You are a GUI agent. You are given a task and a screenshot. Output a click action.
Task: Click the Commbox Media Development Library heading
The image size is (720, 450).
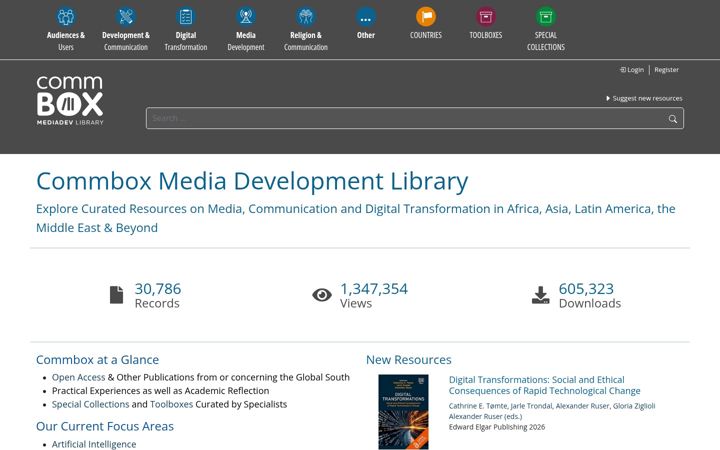click(252, 181)
